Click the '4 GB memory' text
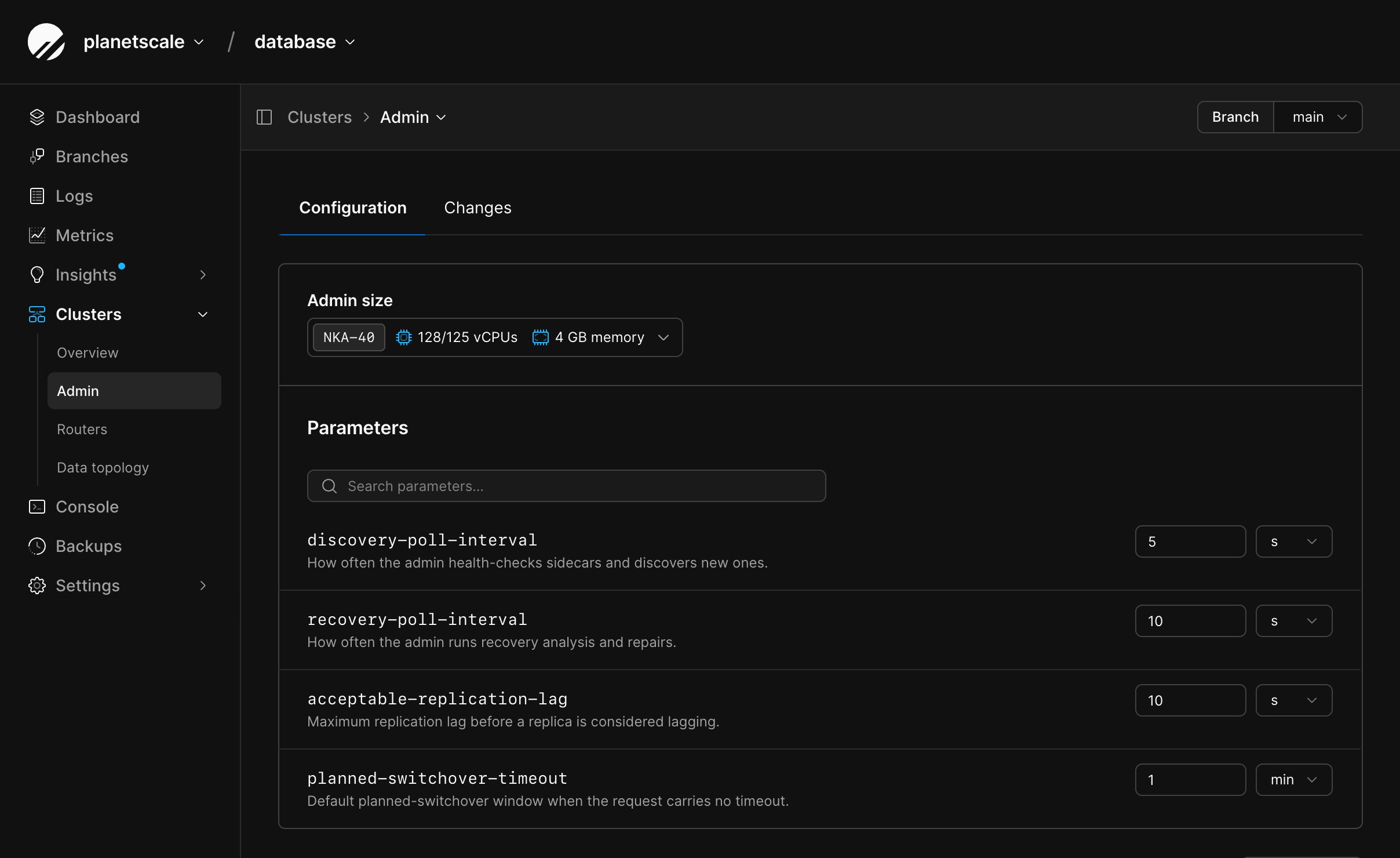Image resolution: width=1400 pixels, height=858 pixels. 600,337
